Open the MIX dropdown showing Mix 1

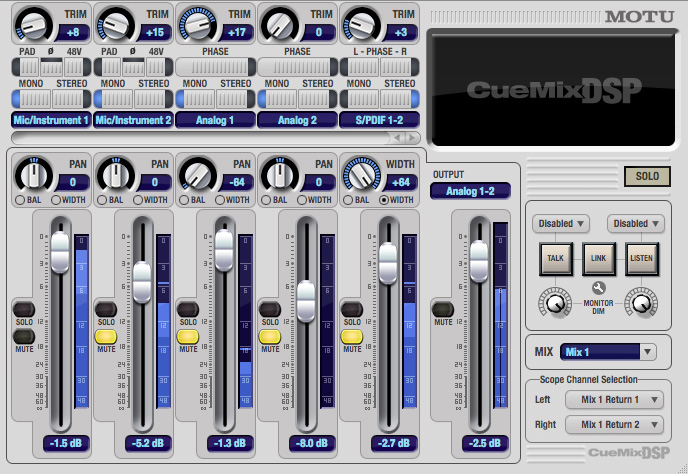tap(608, 351)
